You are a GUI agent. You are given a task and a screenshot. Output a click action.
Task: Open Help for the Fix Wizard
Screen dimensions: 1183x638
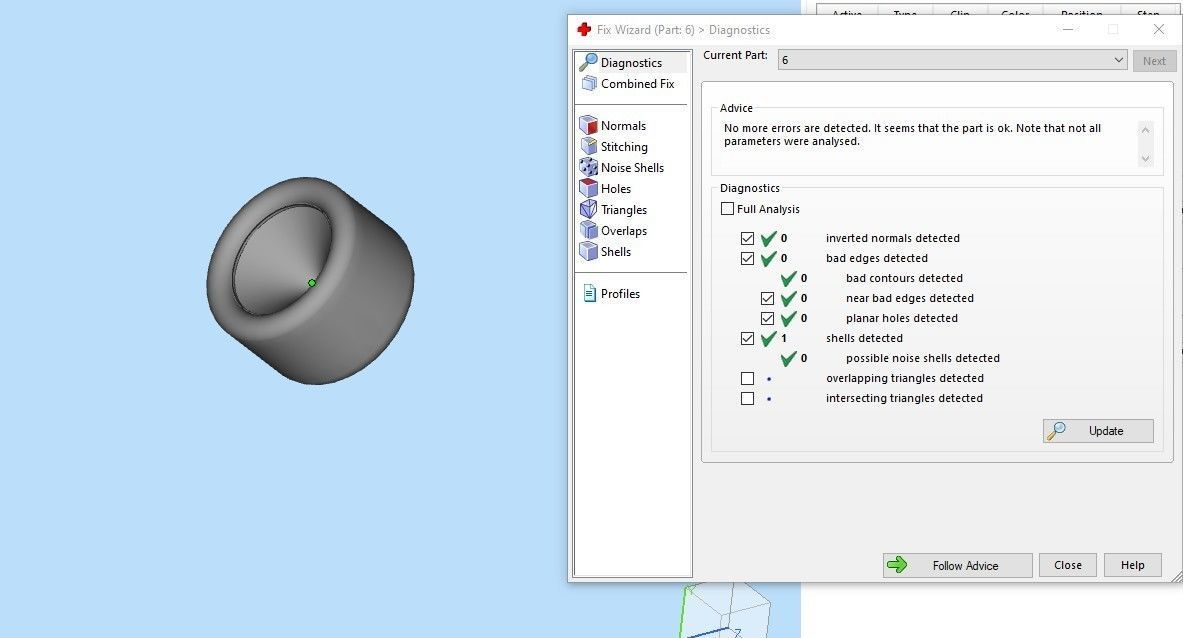coord(1132,565)
